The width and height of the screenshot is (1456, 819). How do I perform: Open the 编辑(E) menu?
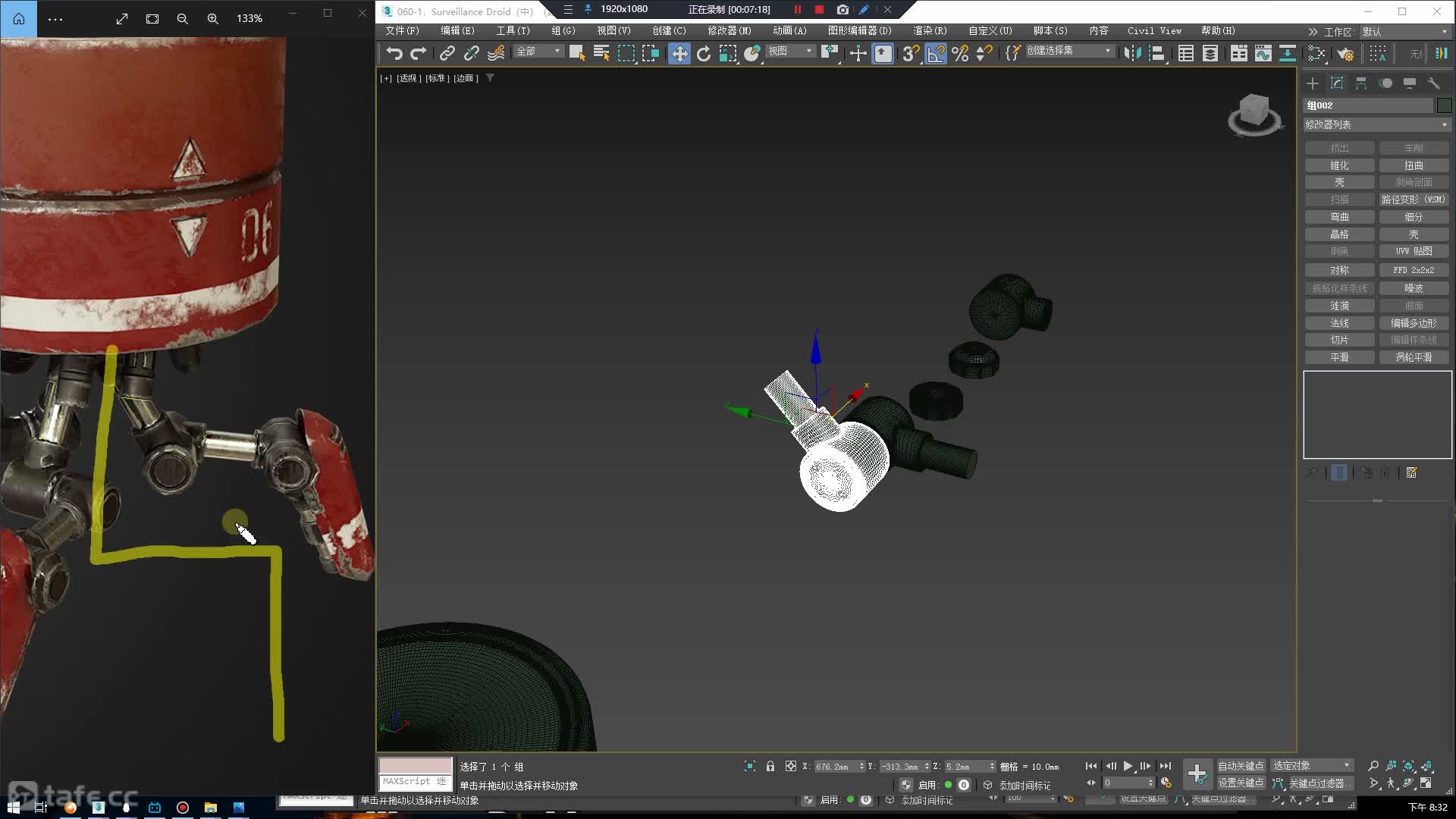(457, 31)
